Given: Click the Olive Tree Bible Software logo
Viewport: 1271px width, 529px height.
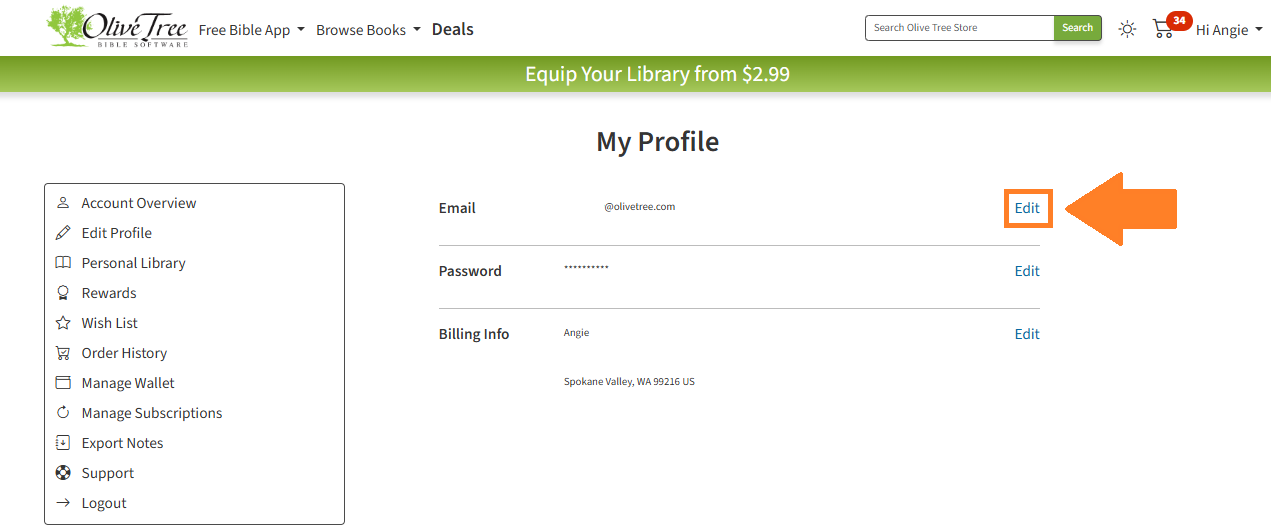Looking at the screenshot, I should (117, 27).
